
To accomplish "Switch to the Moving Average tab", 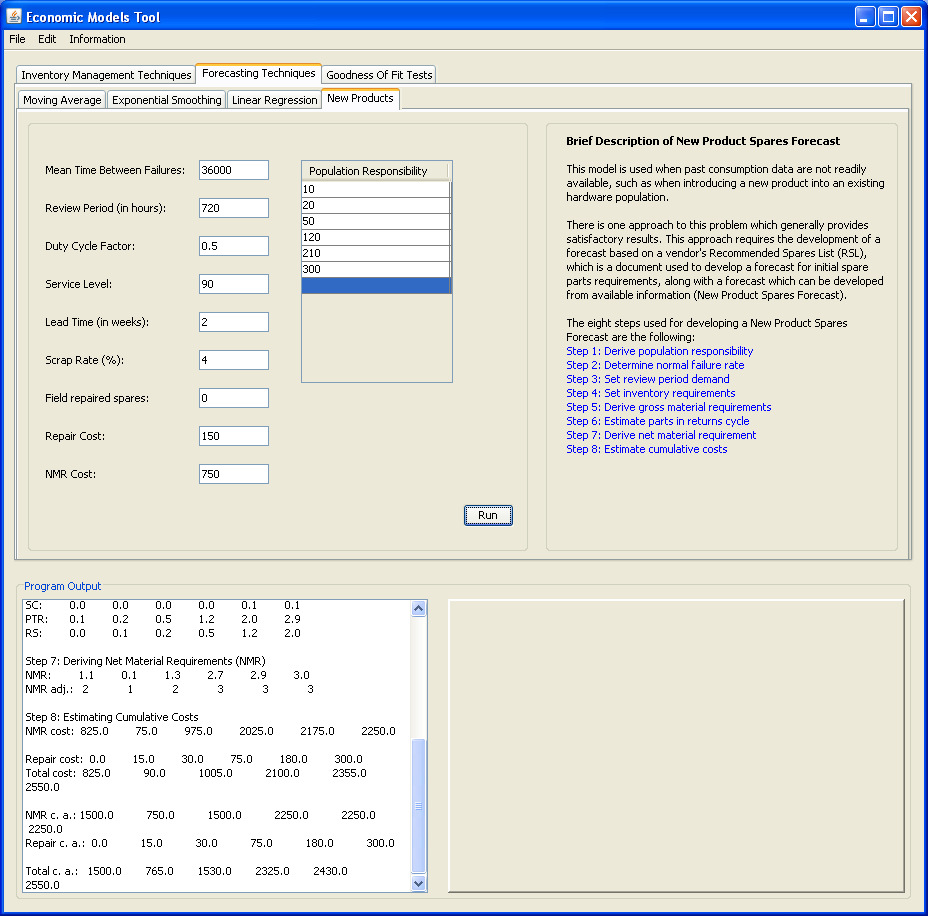I will 62,100.
